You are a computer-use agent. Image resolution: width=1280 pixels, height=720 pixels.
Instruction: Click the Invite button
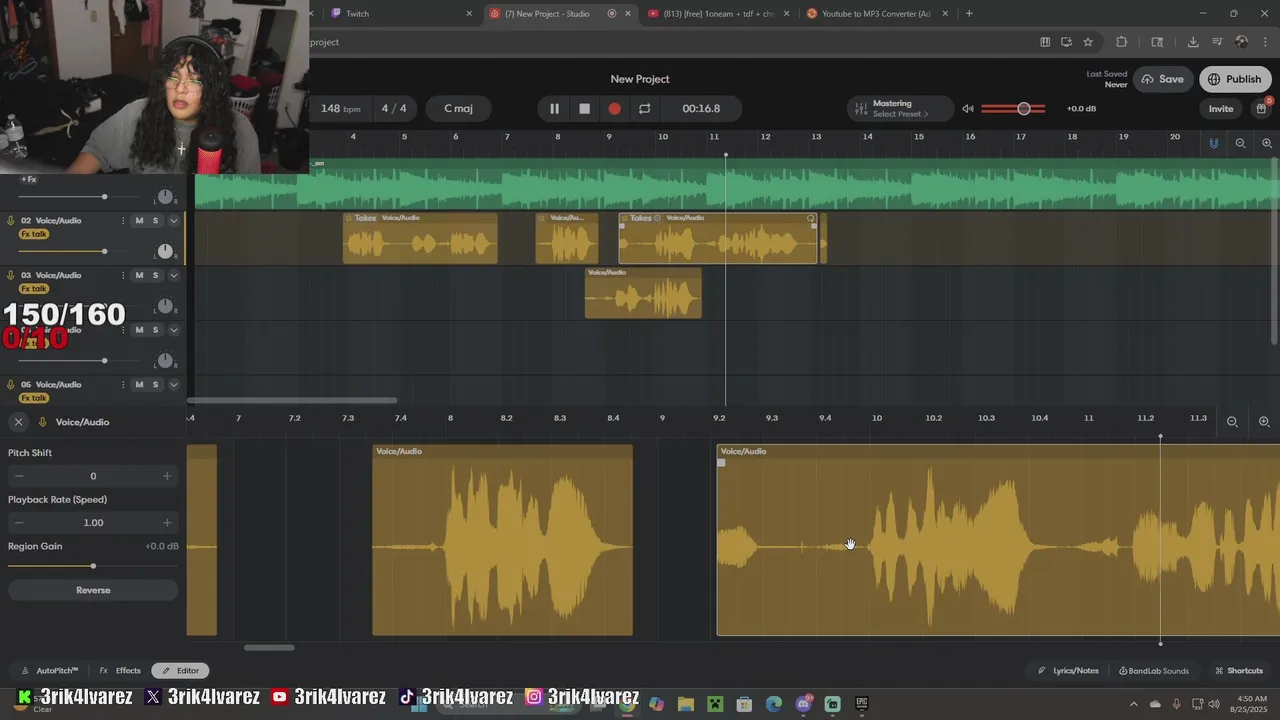[1221, 108]
